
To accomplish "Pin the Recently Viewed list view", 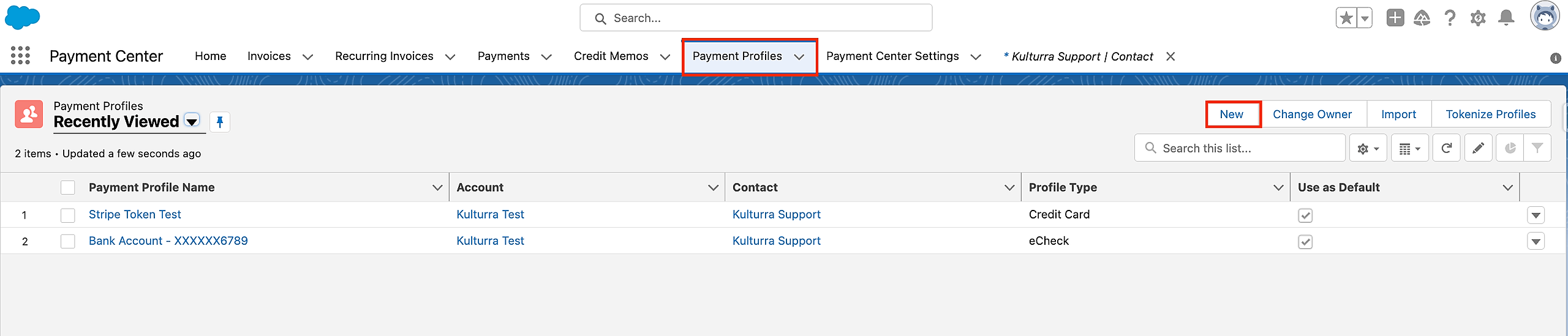I will point(220,122).
